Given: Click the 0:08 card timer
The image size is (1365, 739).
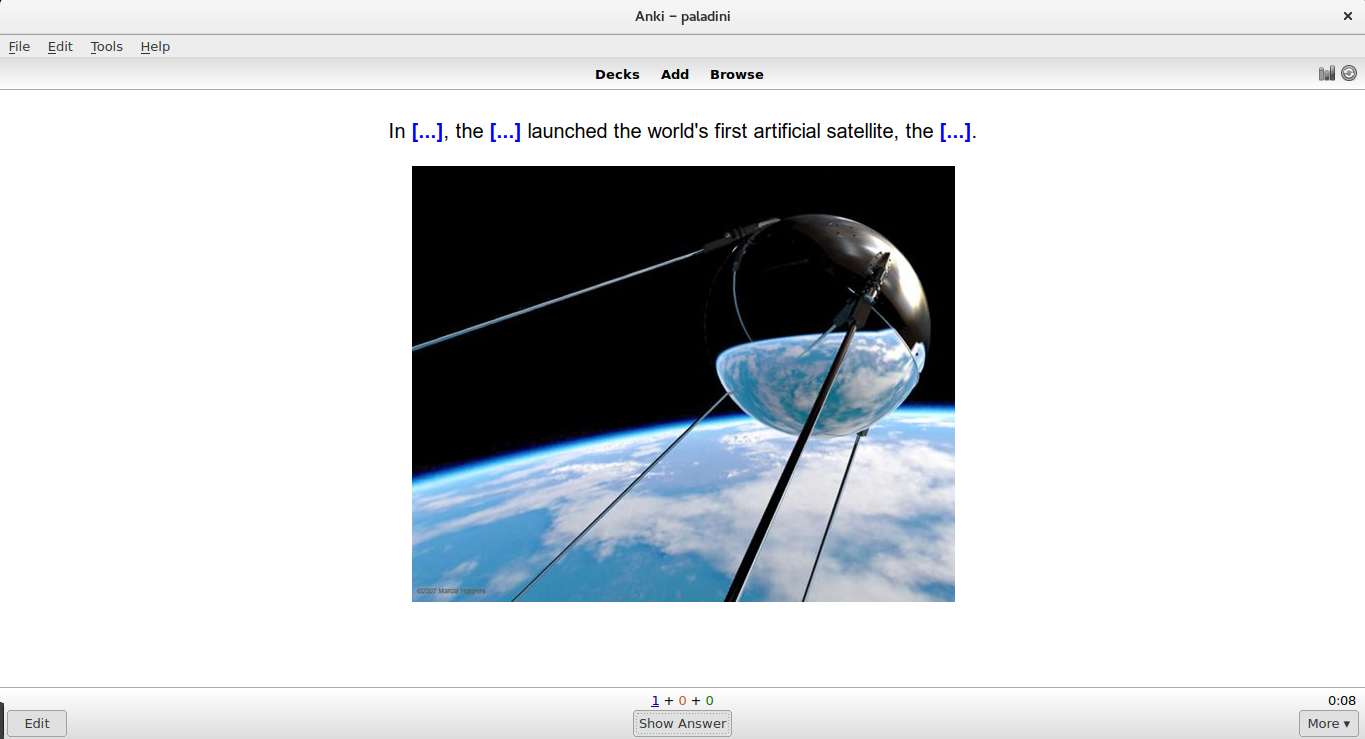Looking at the screenshot, I should (x=1342, y=700).
